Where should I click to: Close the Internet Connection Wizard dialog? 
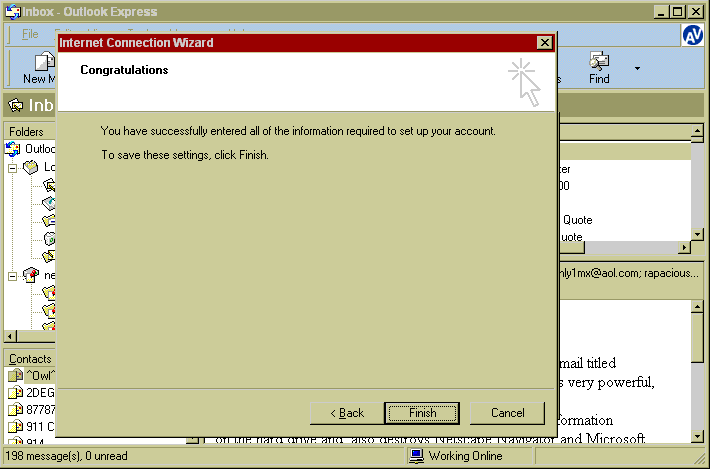pyautogui.click(x=544, y=43)
